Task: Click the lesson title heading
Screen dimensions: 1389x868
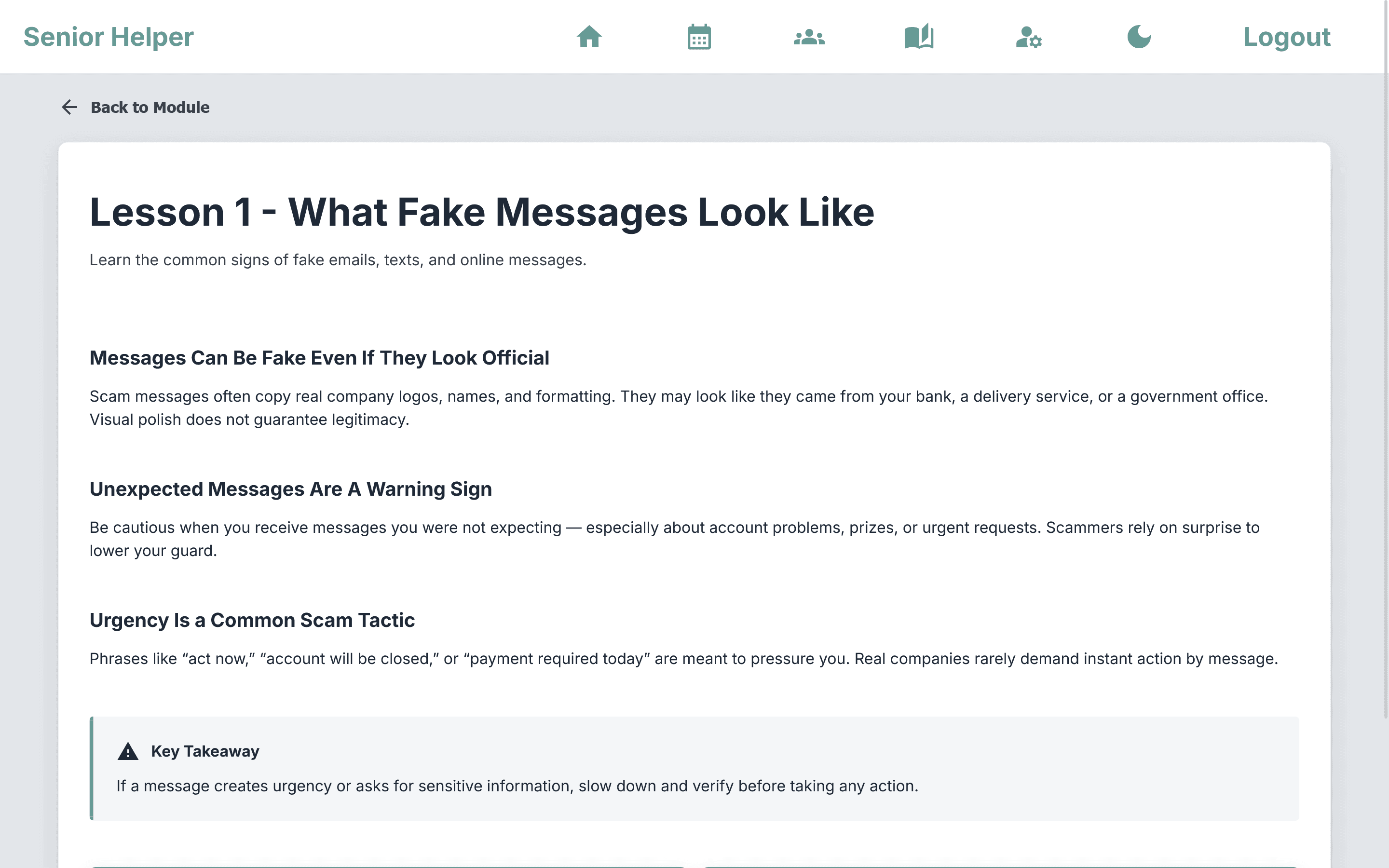Action: pyautogui.click(x=482, y=212)
